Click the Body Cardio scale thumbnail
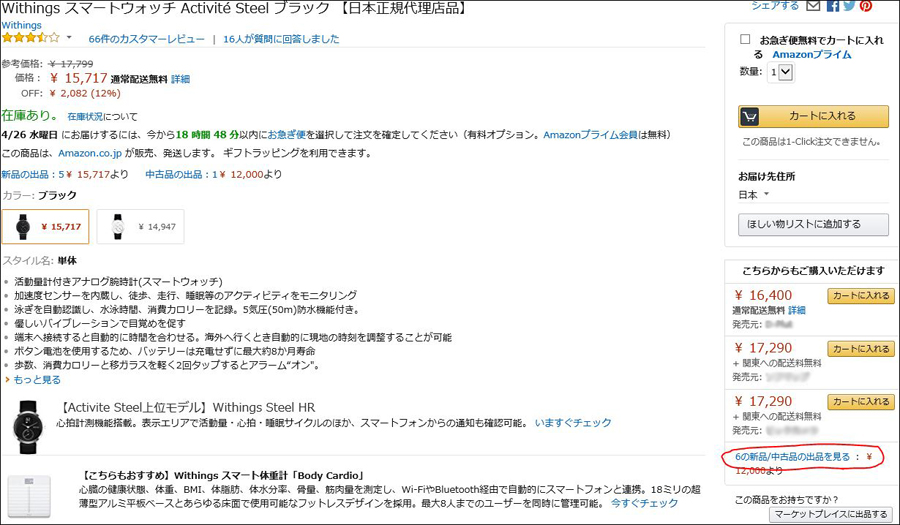 (x=29, y=496)
